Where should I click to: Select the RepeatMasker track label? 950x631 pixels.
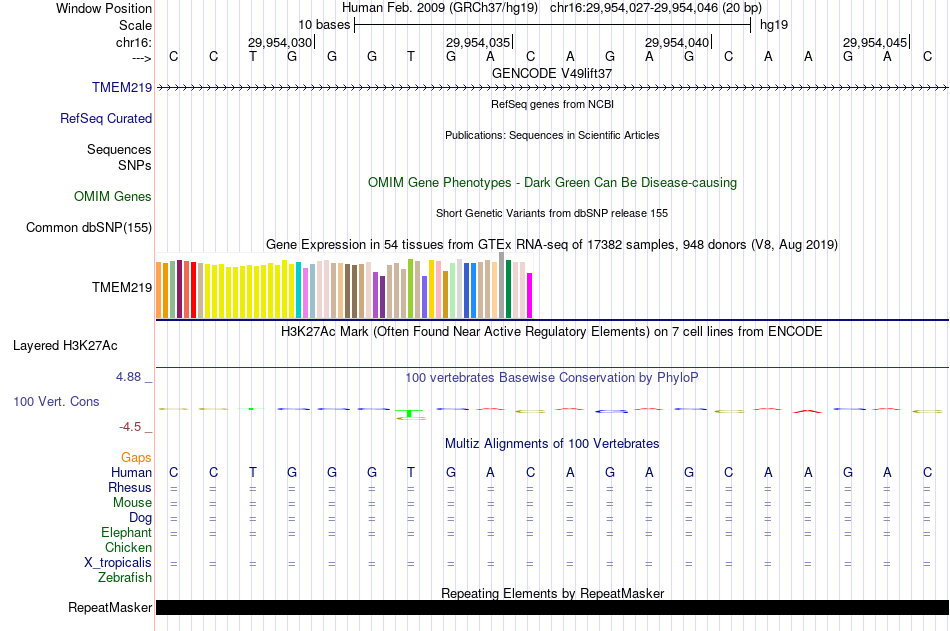(x=110, y=607)
